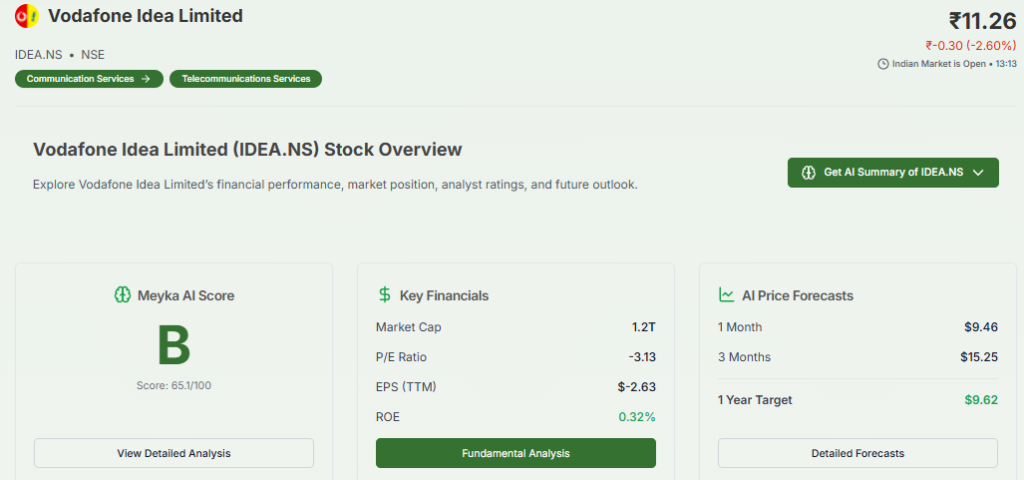Click the ROE value 0.32%
Image resolution: width=1024 pixels, height=480 pixels.
point(637,417)
